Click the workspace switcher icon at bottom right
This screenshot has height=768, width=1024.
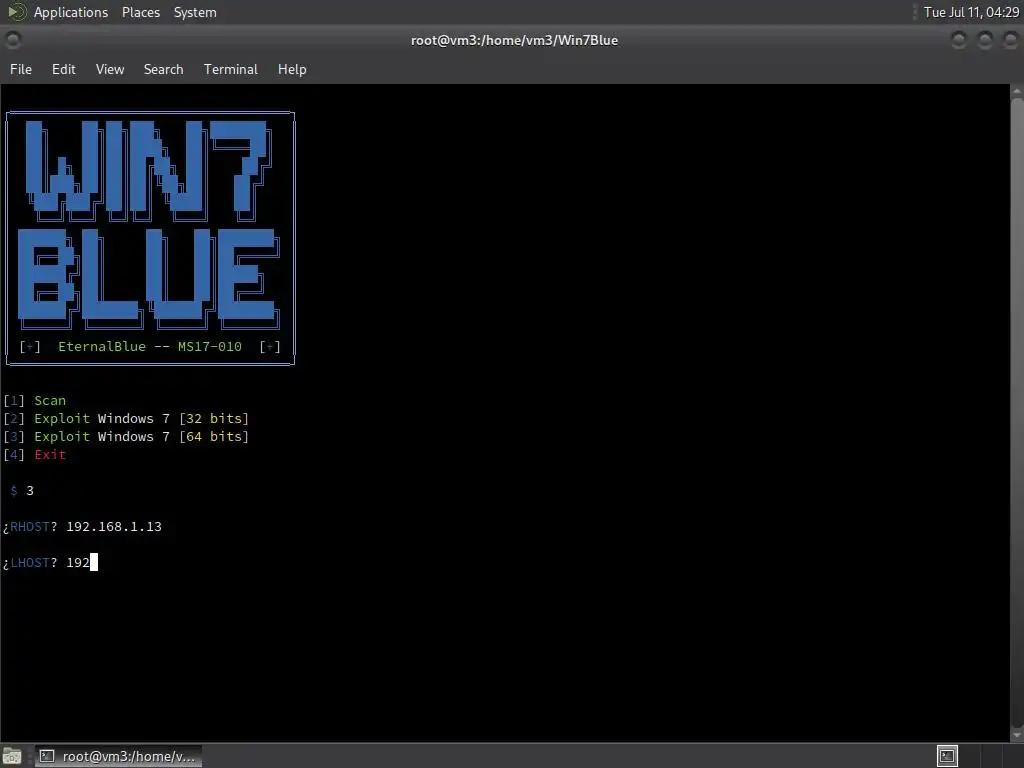[x=947, y=756]
